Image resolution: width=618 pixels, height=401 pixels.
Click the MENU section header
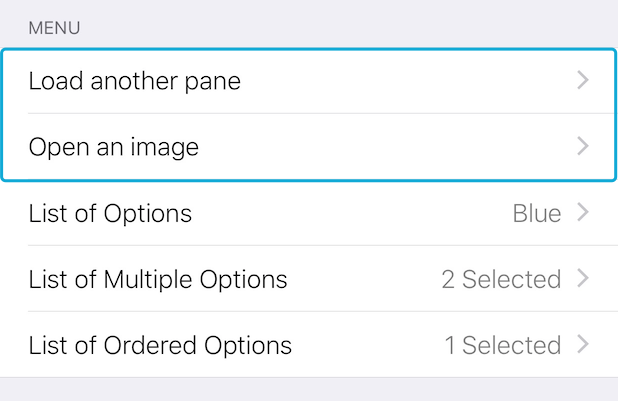54,28
